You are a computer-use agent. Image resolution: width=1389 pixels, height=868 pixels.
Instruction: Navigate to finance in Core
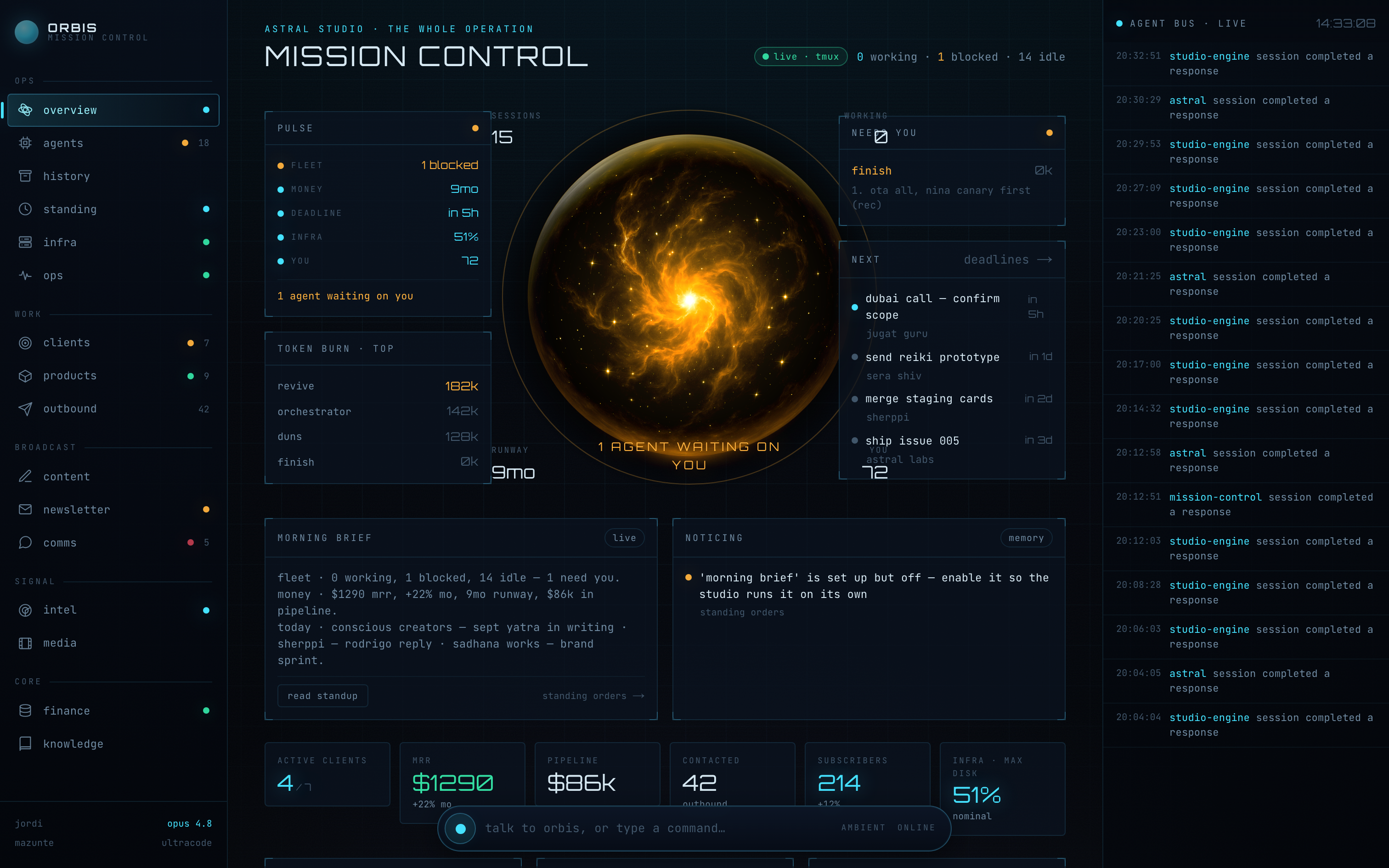tap(113, 711)
